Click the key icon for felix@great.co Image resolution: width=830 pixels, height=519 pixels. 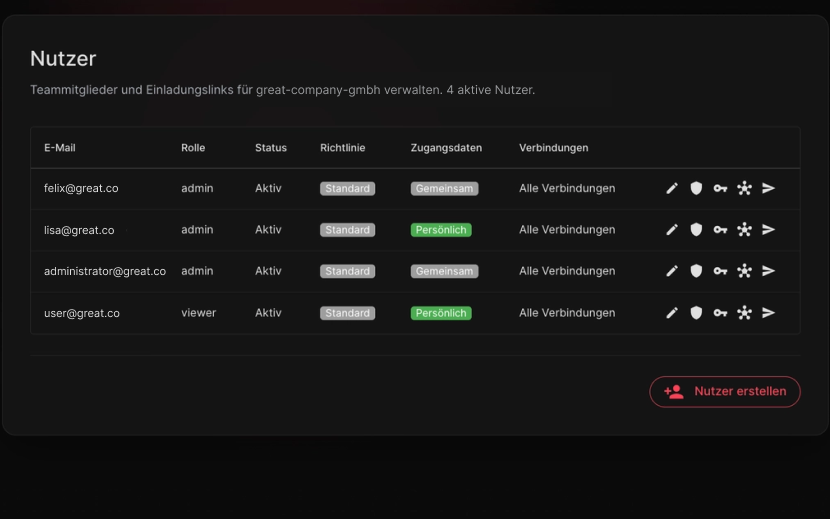coord(720,188)
